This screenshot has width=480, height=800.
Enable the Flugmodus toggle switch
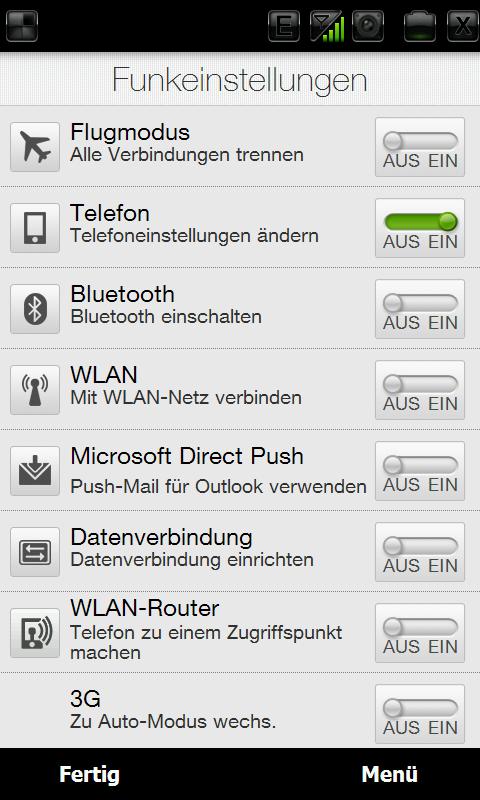(420, 147)
